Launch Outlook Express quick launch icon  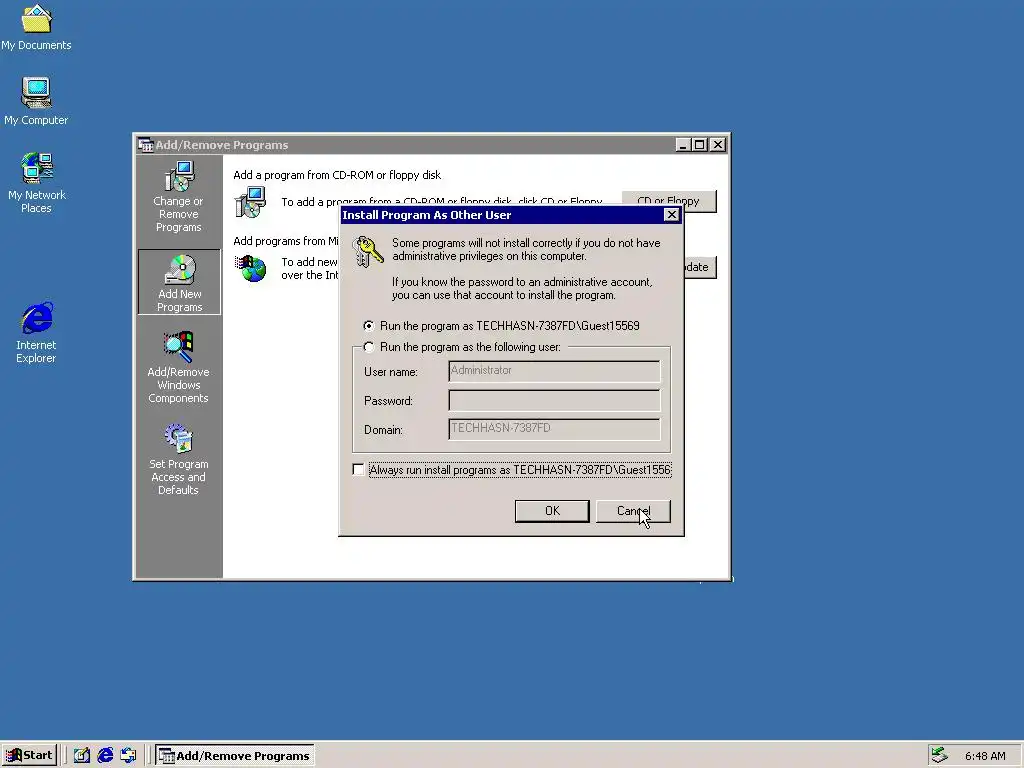[x=128, y=756]
